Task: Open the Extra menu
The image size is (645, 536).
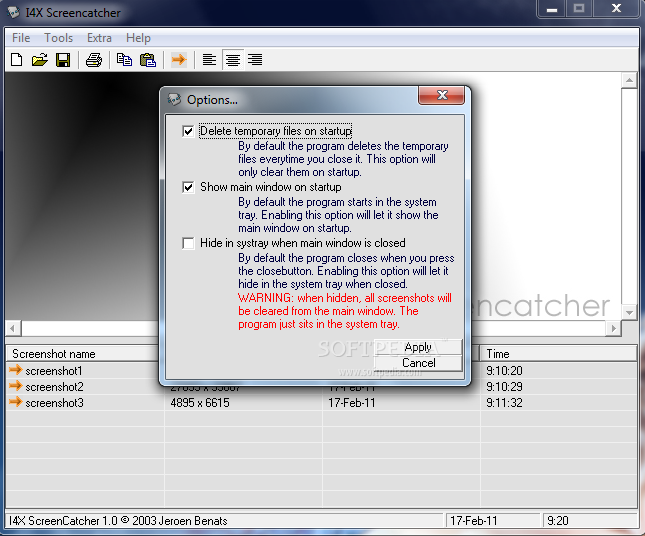Action: point(99,38)
